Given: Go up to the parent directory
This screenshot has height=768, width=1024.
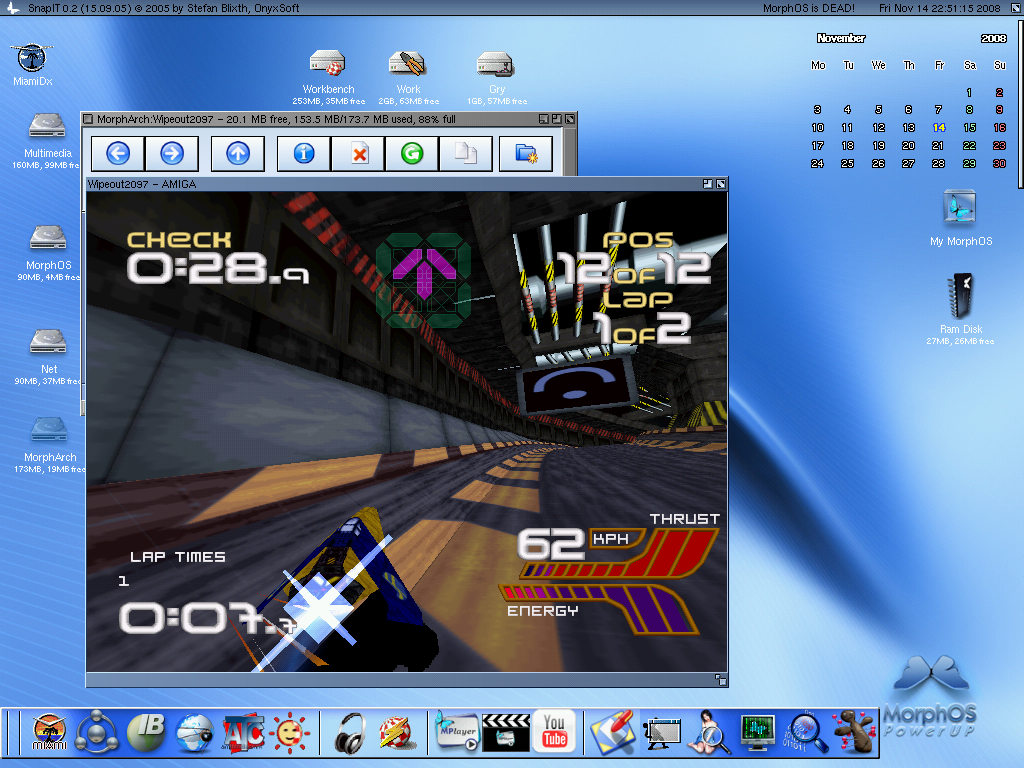Looking at the screenshot, I should click(238, 153).
